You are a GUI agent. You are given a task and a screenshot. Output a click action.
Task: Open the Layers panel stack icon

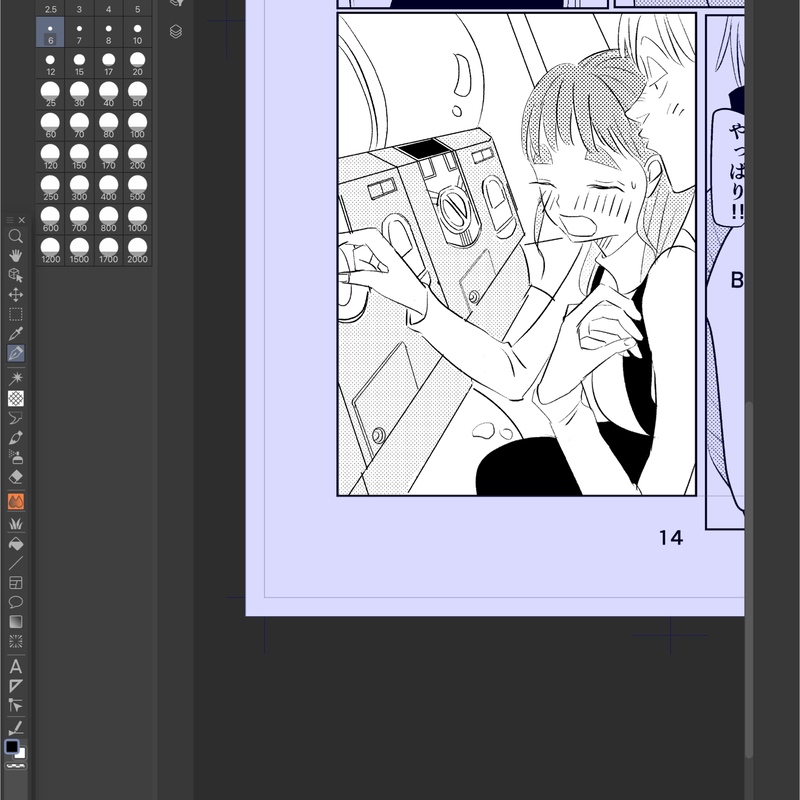176,32
